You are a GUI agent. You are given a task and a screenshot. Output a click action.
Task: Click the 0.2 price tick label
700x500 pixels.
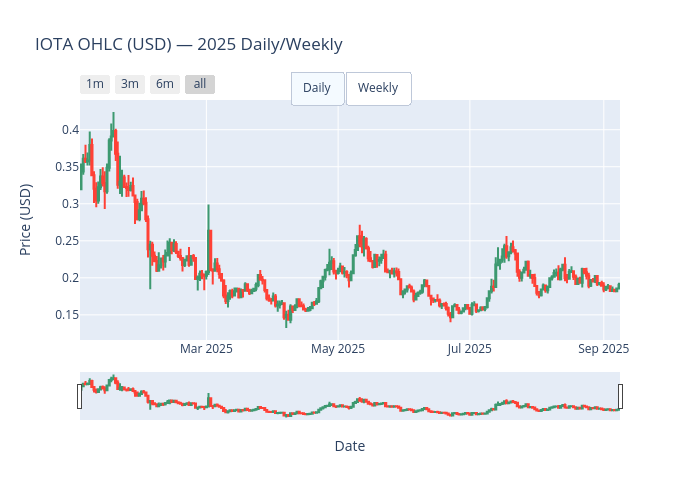point(71,278)
